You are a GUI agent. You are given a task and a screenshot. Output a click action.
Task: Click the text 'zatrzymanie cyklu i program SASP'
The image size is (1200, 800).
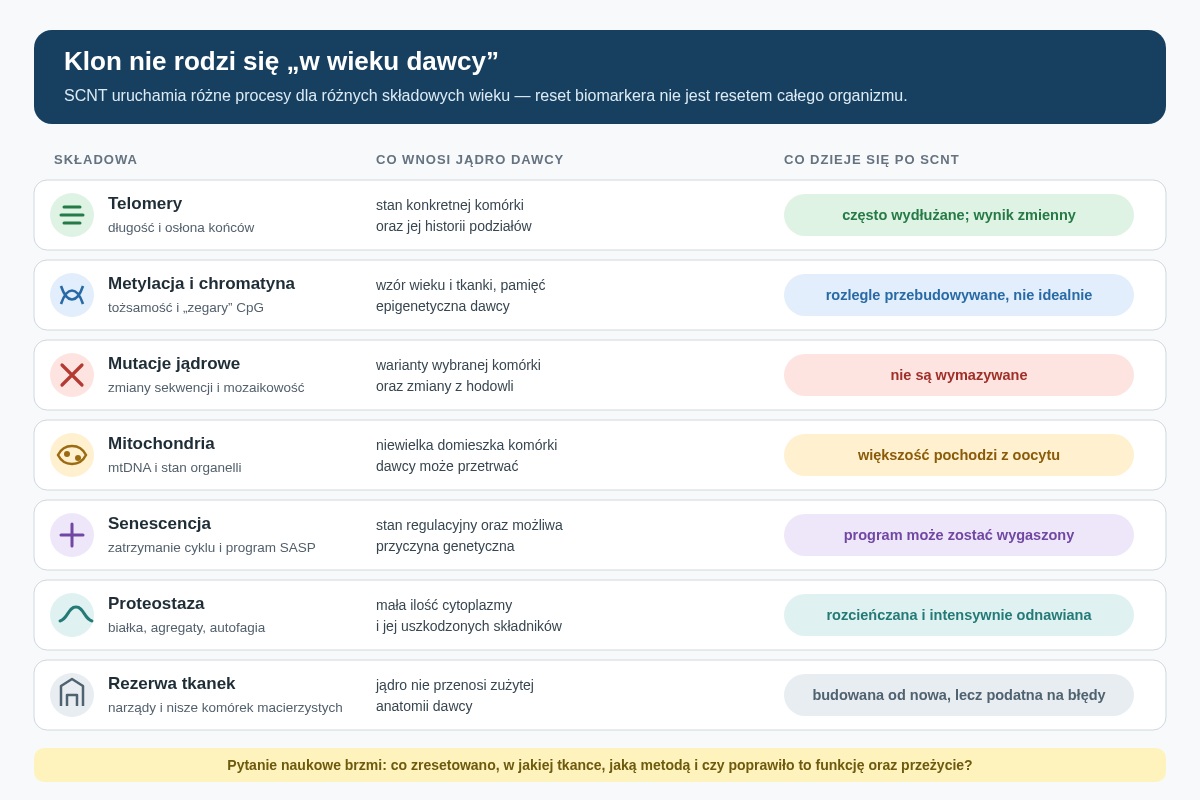point(212,548)
